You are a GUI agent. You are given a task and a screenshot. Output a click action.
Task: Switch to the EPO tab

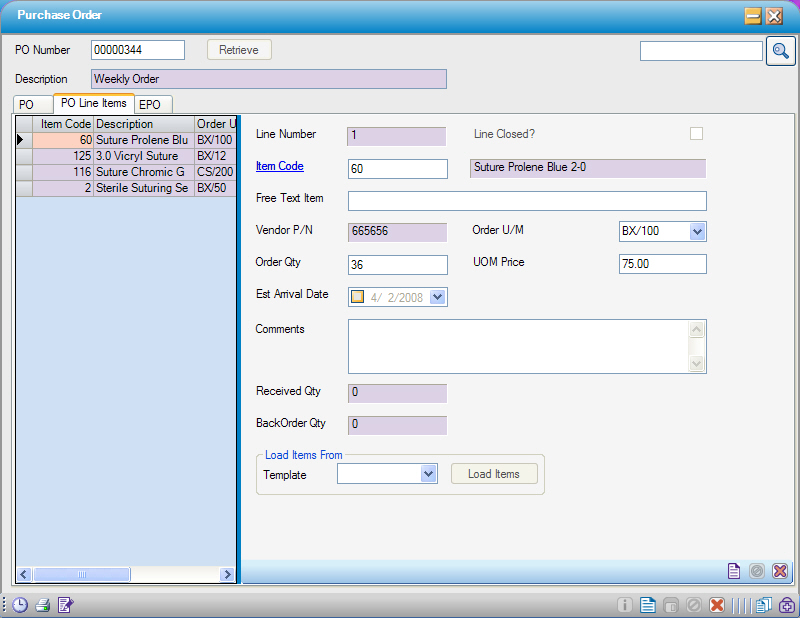click(x=151, y=103)
